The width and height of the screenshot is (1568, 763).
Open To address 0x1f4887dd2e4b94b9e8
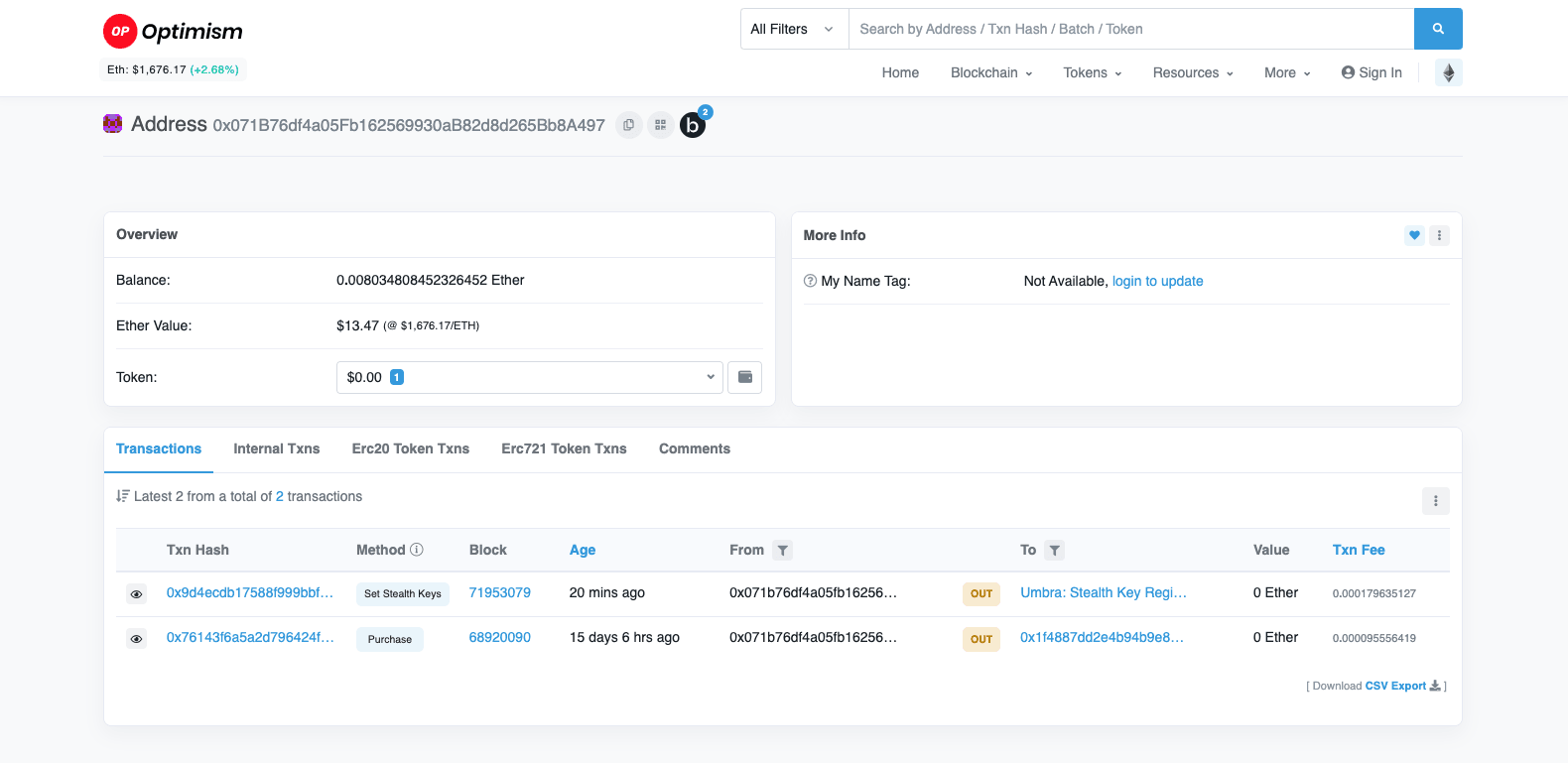pyautogui.click(x=1102, y=637)
